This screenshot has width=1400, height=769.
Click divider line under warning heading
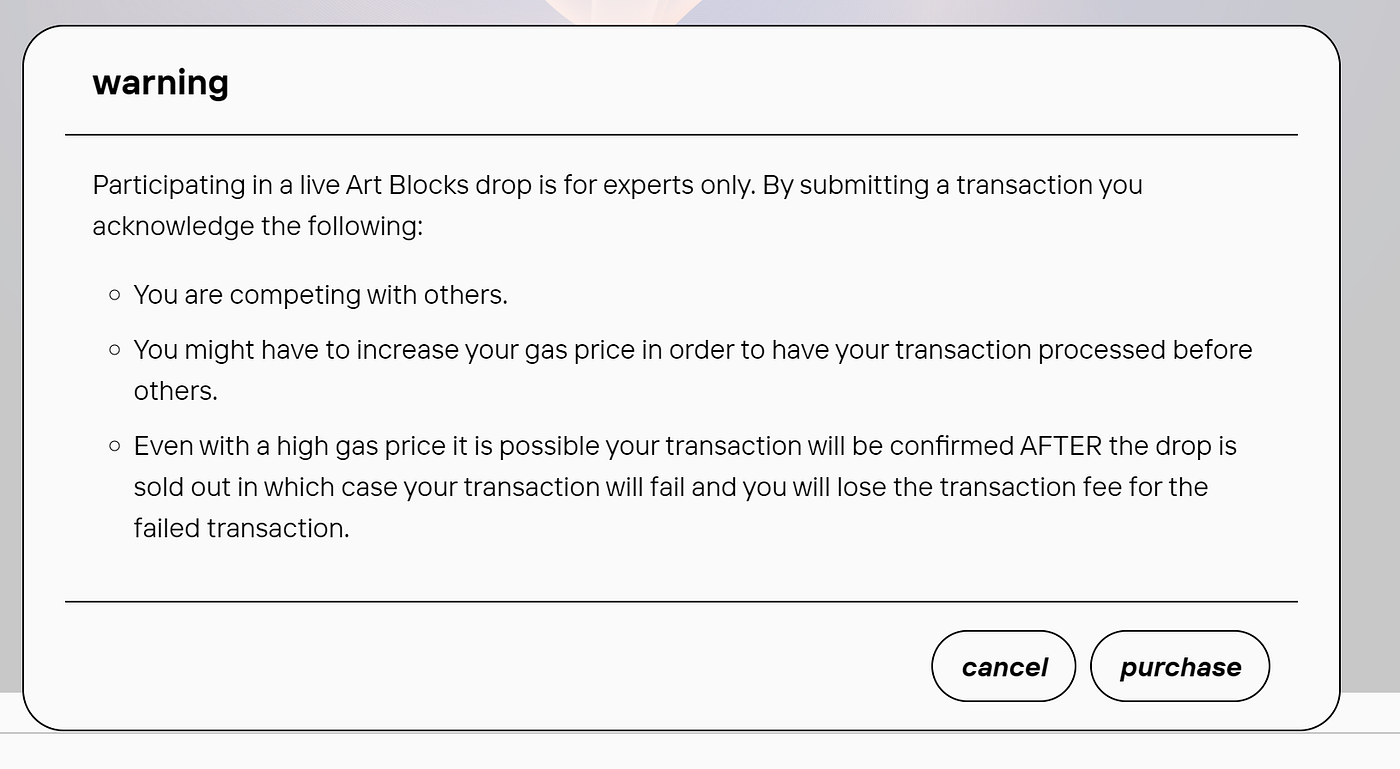[681, 134]
